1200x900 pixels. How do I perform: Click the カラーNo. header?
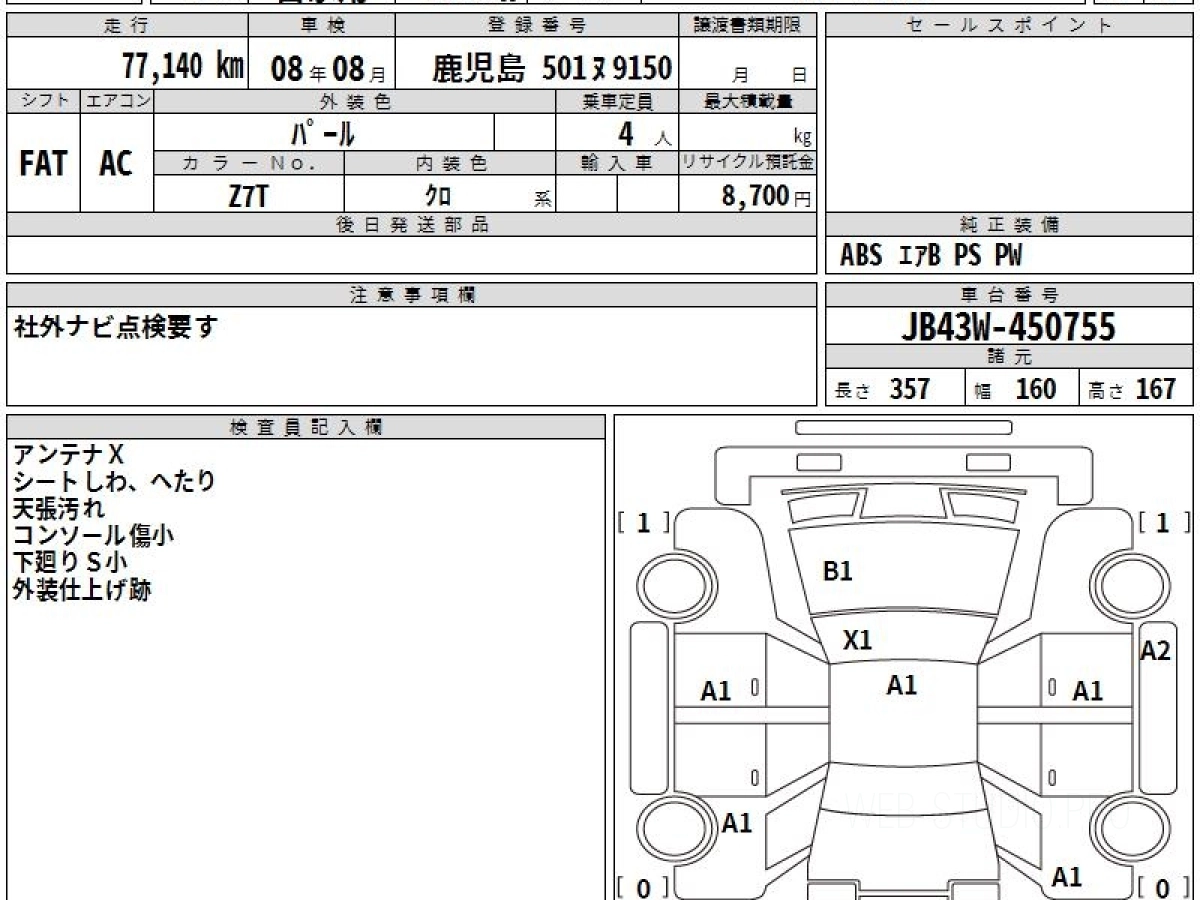tap(249, 163)
